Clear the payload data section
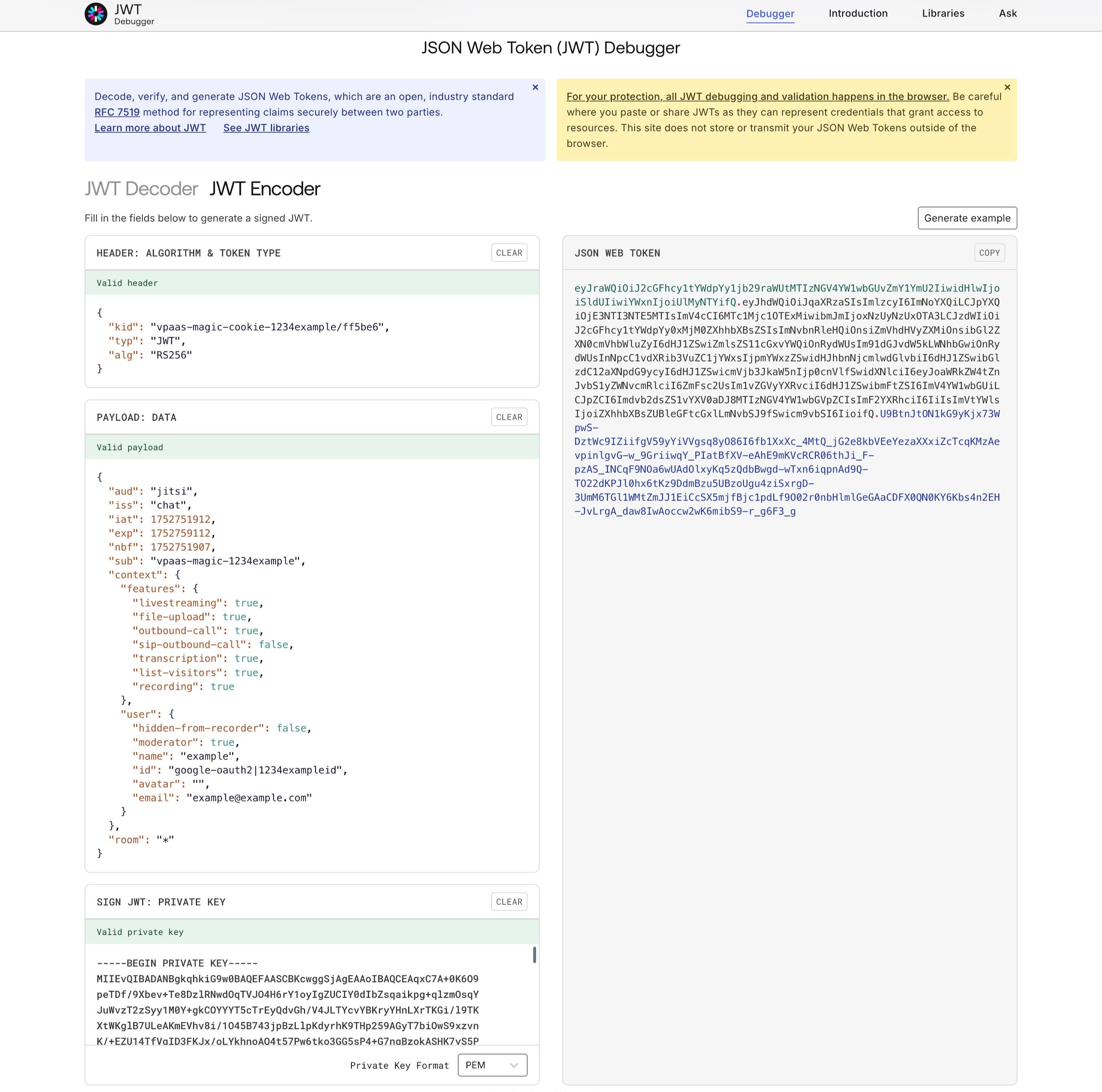The height and width of the screenshot is (1092, 1102). (509, 417)
